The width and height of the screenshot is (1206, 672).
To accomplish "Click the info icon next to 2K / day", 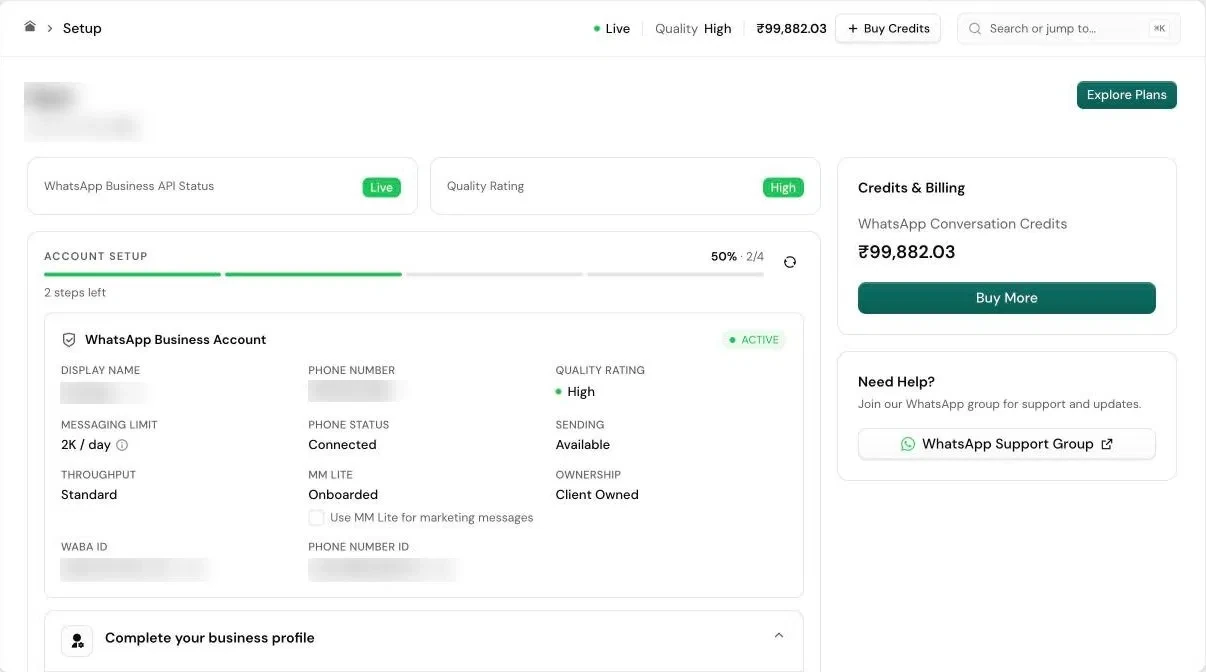I will (x=122, y=445).
